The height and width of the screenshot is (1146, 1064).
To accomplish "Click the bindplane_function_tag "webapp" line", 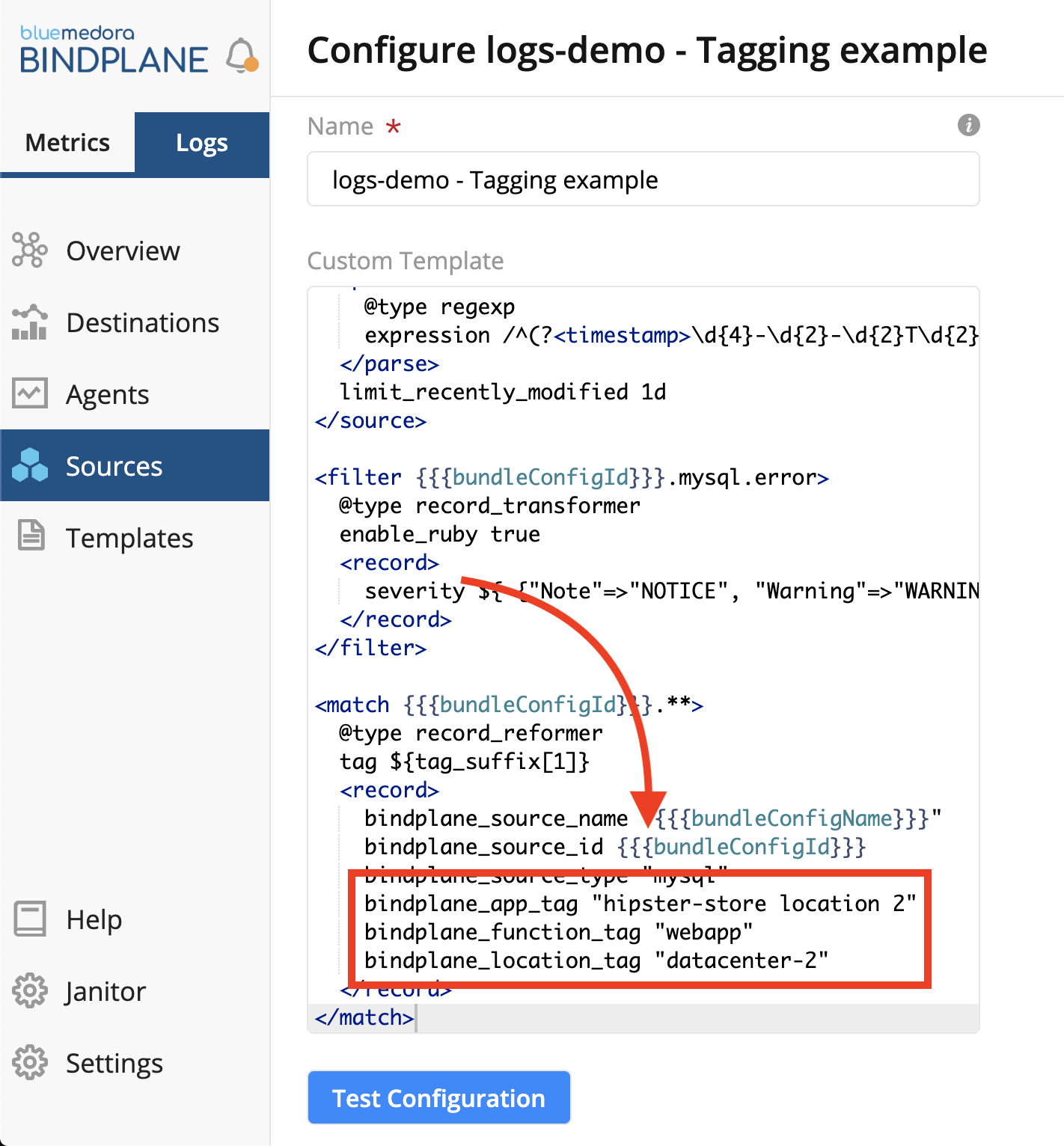I will pyautogui.click(x=558, y=933).
